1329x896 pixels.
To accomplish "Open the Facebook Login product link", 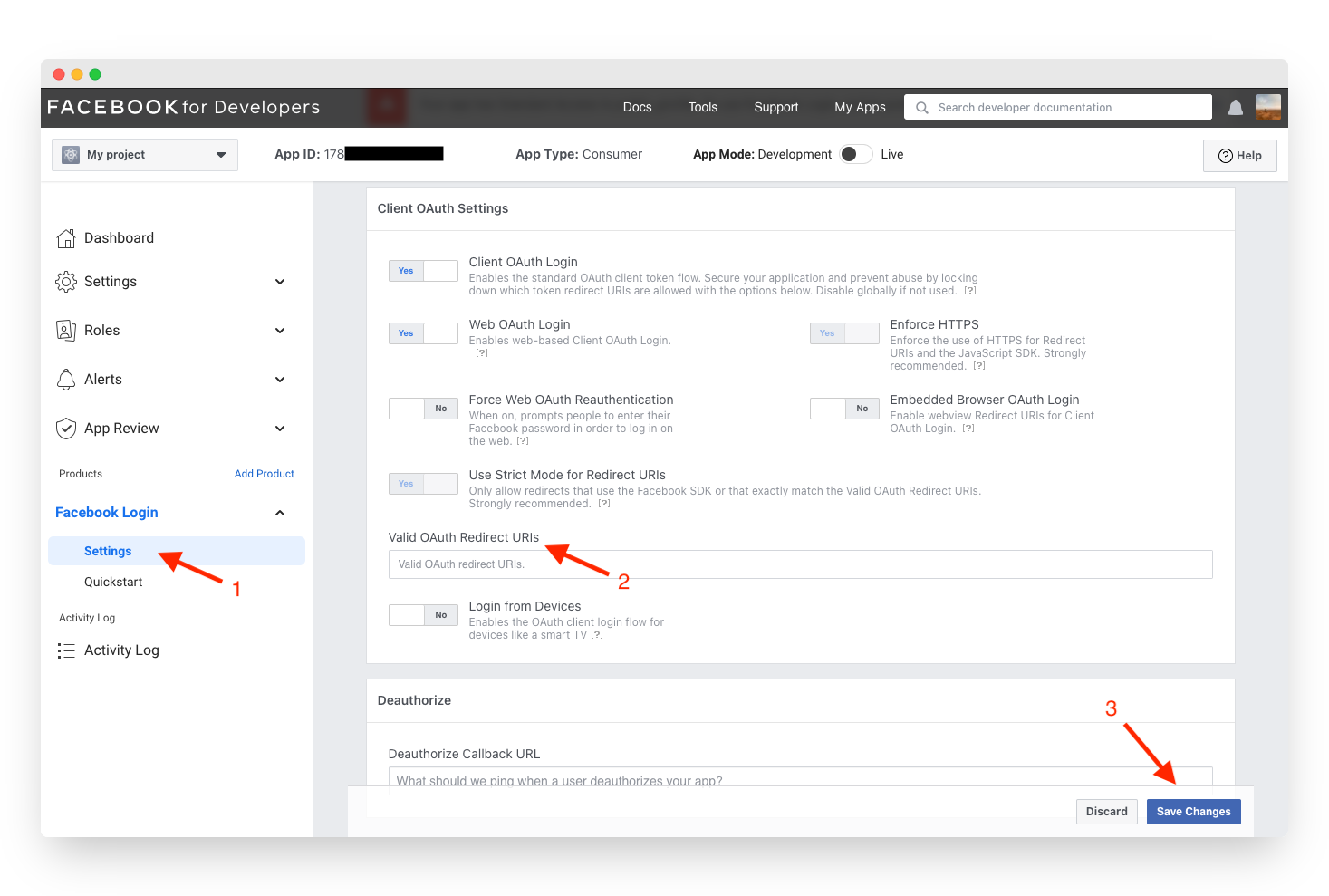I will [106, 513].
